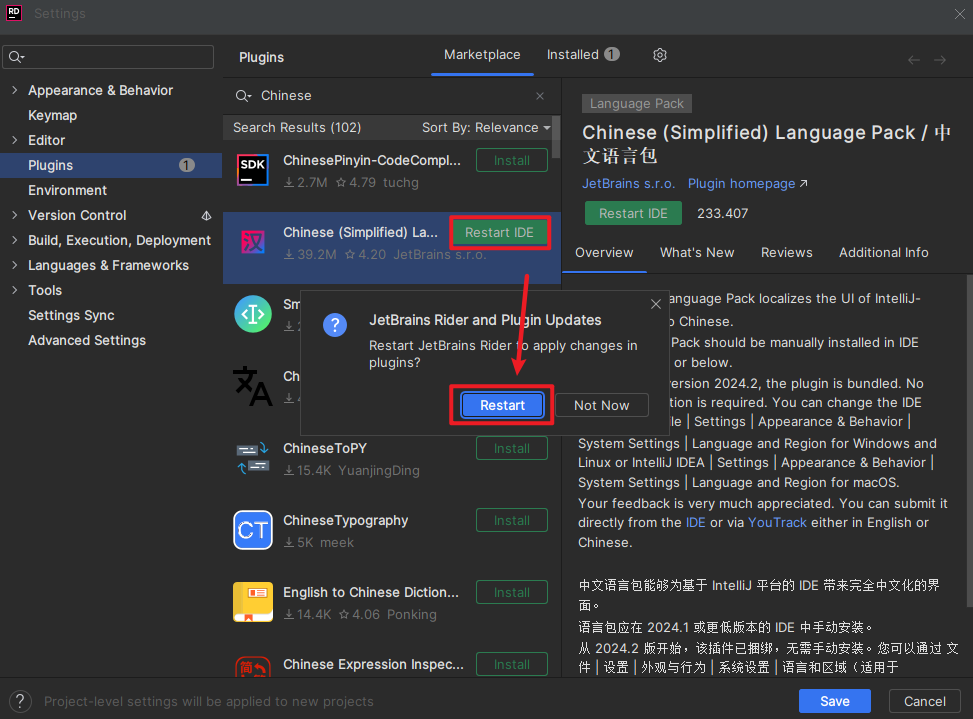Viewport: 973px width, 719px height.
Task: Click the Rider RD logo in titlebar
Action: (x=14, y=13)
